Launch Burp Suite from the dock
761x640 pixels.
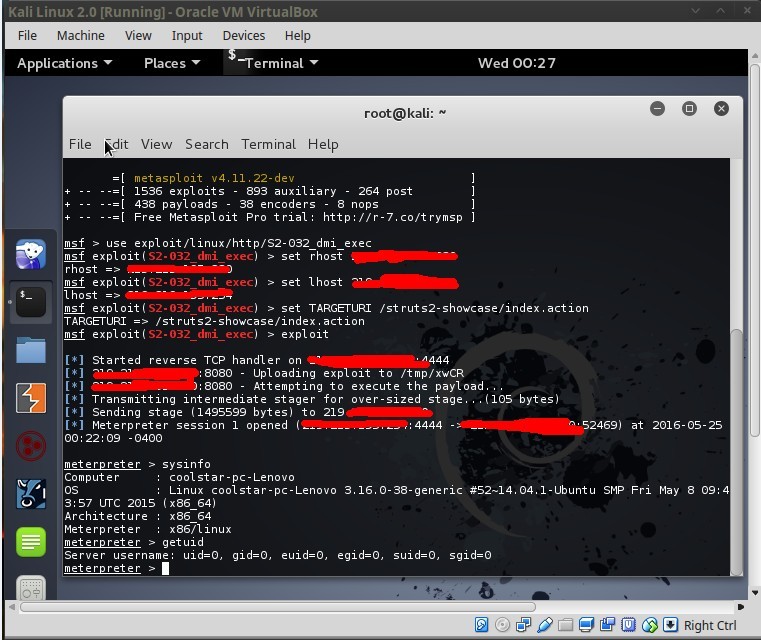[x=31, y=398]
